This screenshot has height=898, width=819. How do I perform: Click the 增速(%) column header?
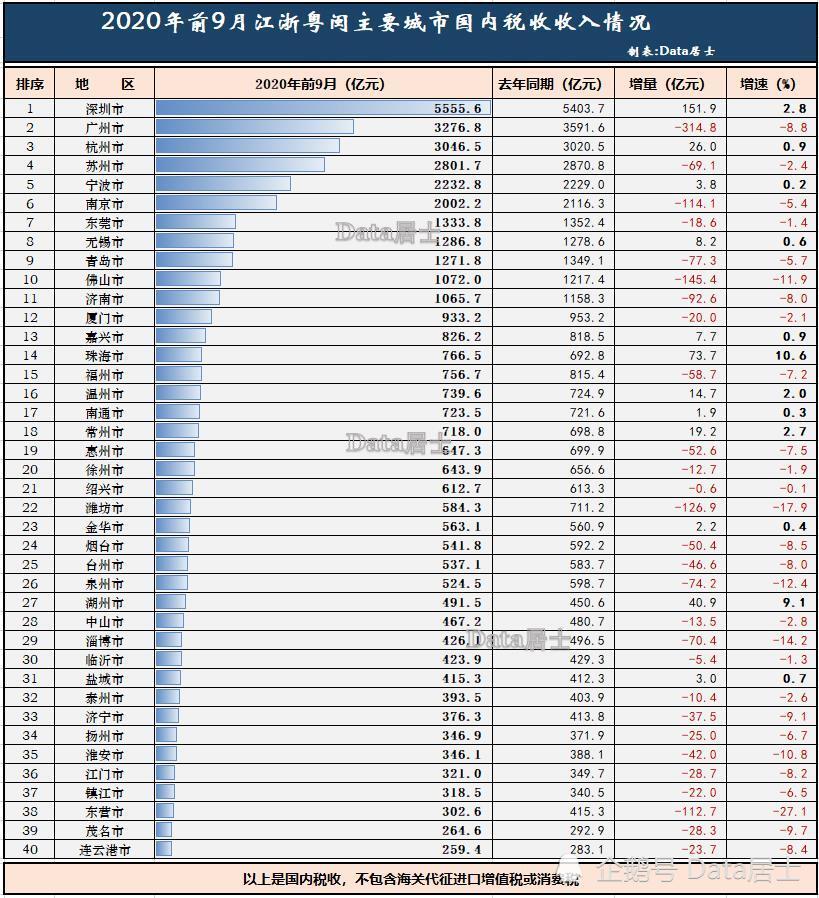coord(771,84)
